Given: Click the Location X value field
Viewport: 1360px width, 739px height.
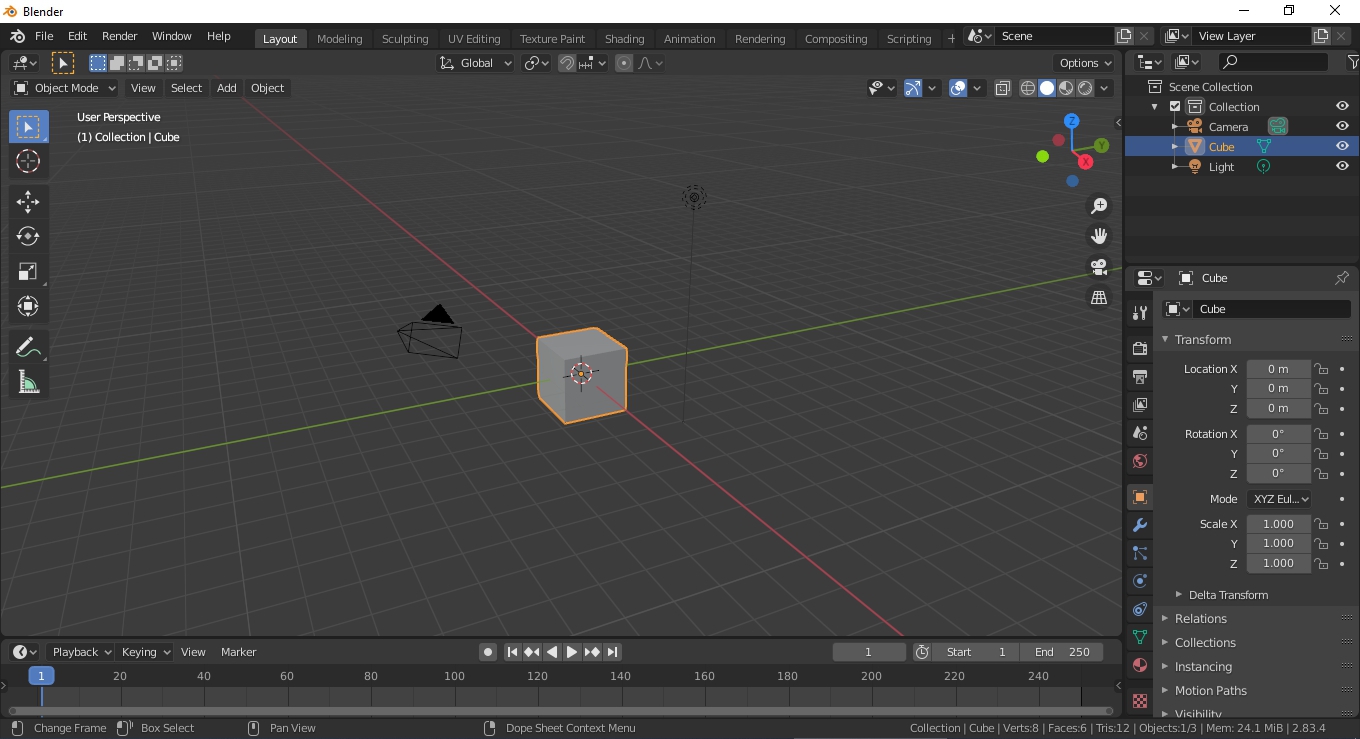Looking at the screenshot, I should (x=1277, y=369).
